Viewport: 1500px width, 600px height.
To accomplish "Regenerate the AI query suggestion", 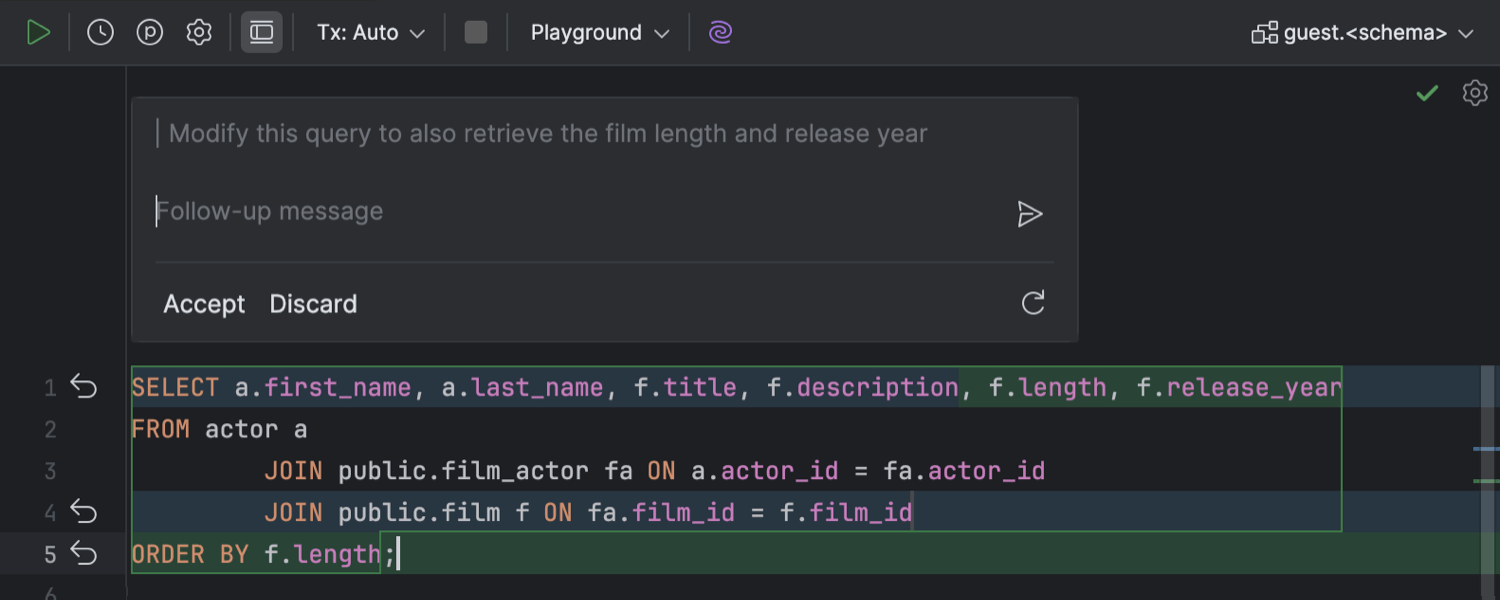I will (1032, 303).
